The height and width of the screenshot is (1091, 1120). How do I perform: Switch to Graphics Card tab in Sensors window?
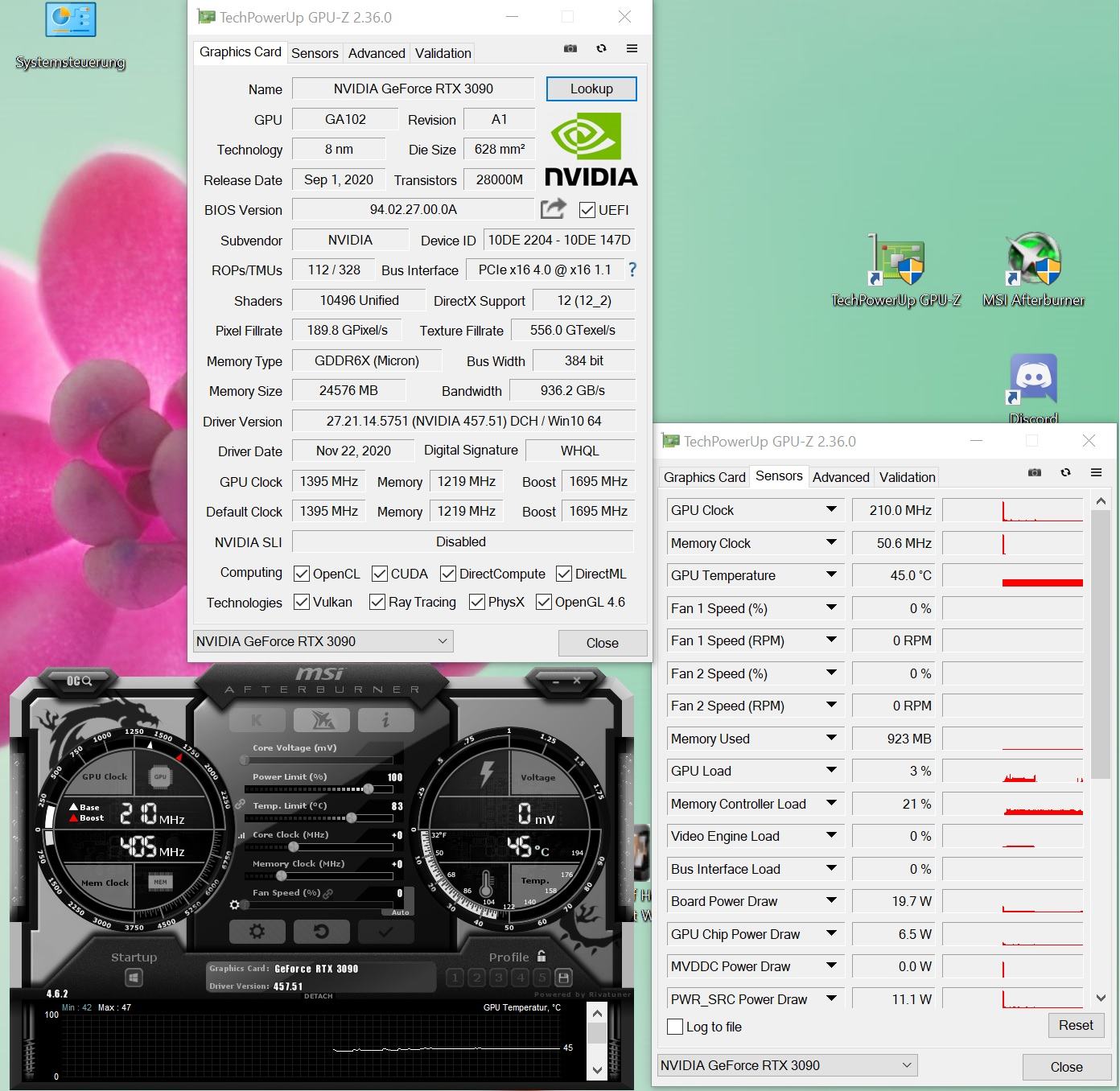pyautogui.click(x=705, y=477)
